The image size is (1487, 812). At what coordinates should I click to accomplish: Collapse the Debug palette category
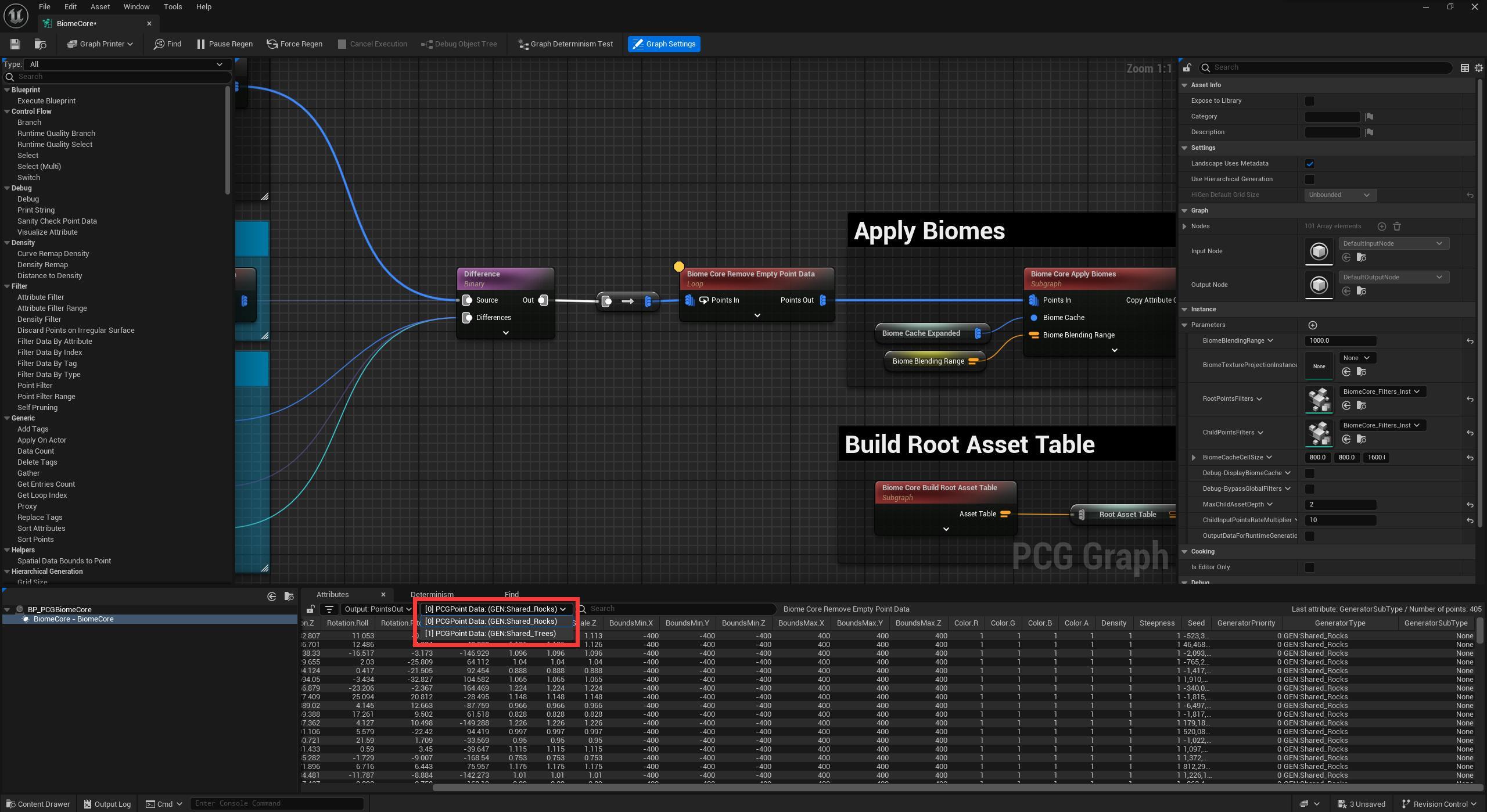pos(7,188)
